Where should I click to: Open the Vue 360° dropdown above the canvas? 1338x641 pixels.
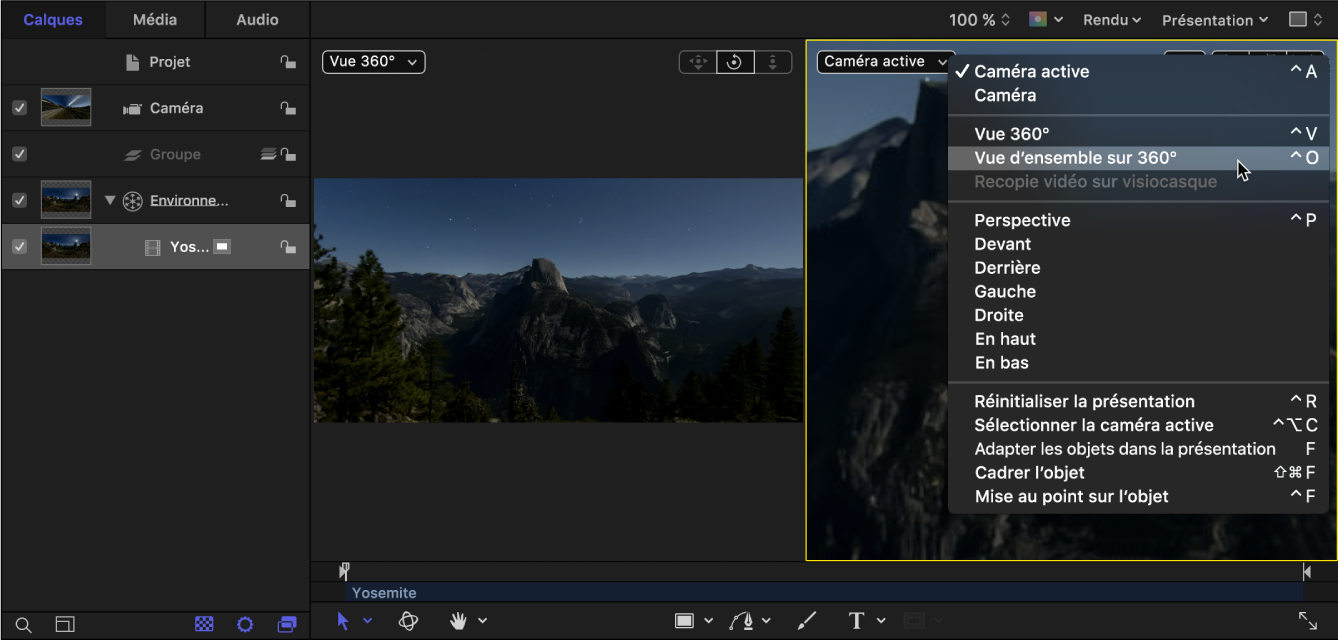point(372,61)
